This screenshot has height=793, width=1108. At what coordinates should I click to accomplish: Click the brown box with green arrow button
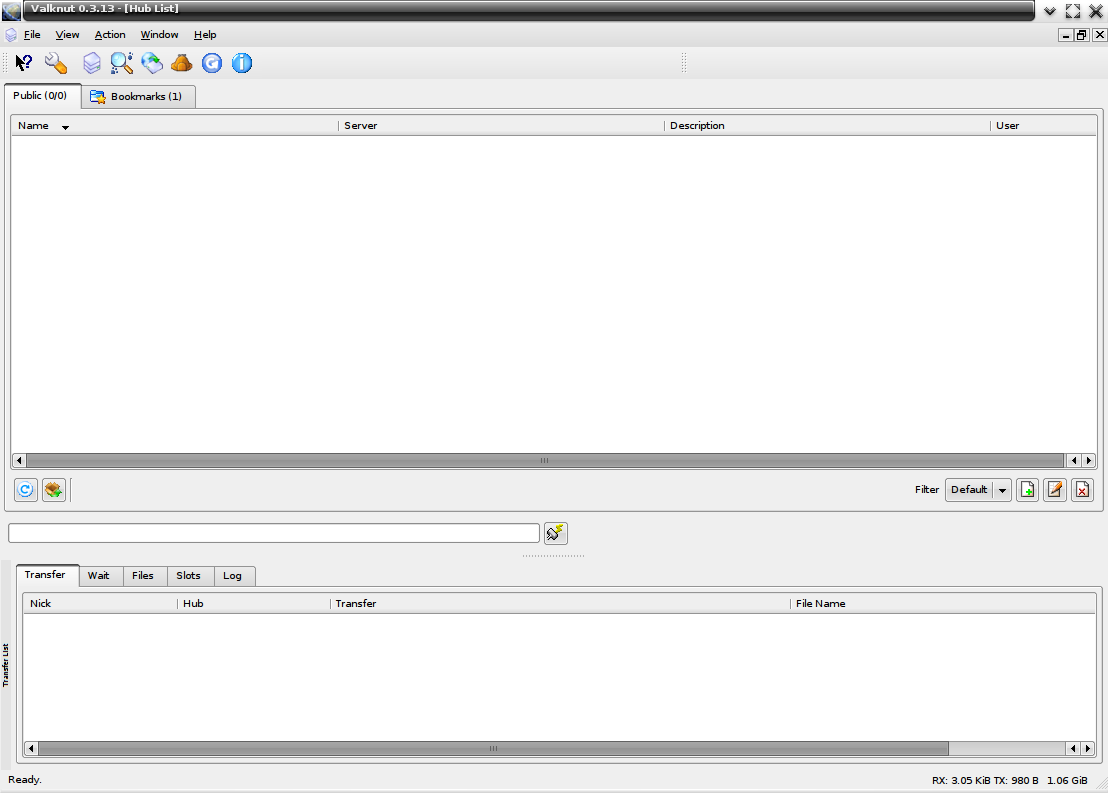click(x=54, y=490)
